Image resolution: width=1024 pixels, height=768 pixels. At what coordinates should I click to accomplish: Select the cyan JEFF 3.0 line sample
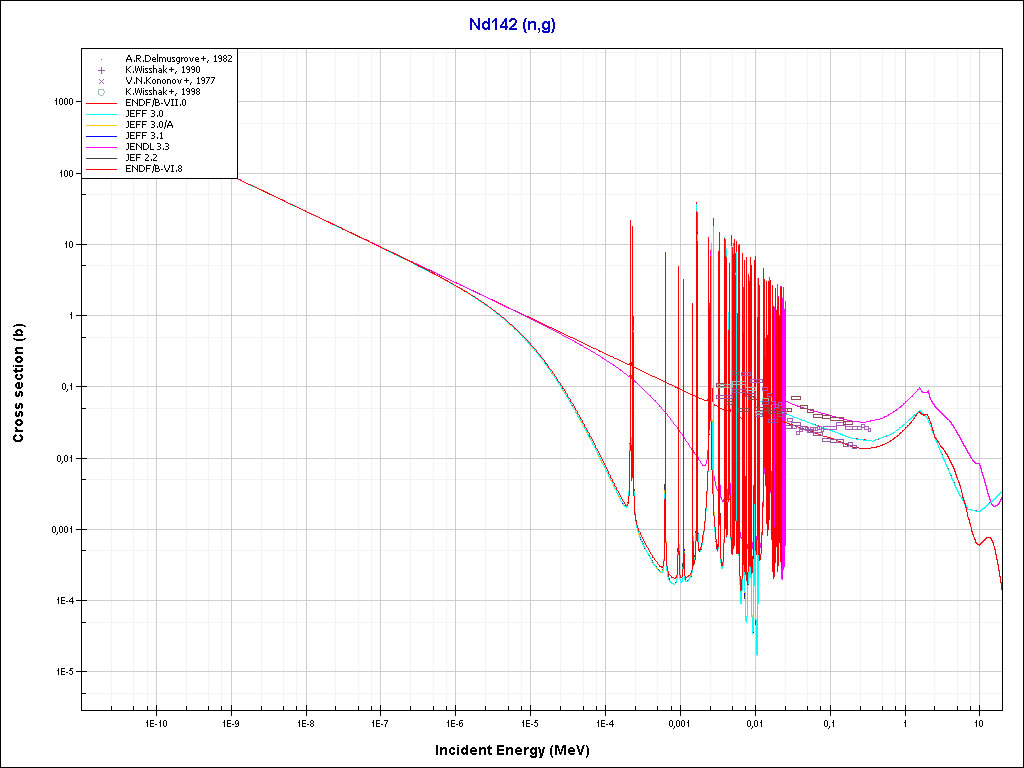(102, 114)
